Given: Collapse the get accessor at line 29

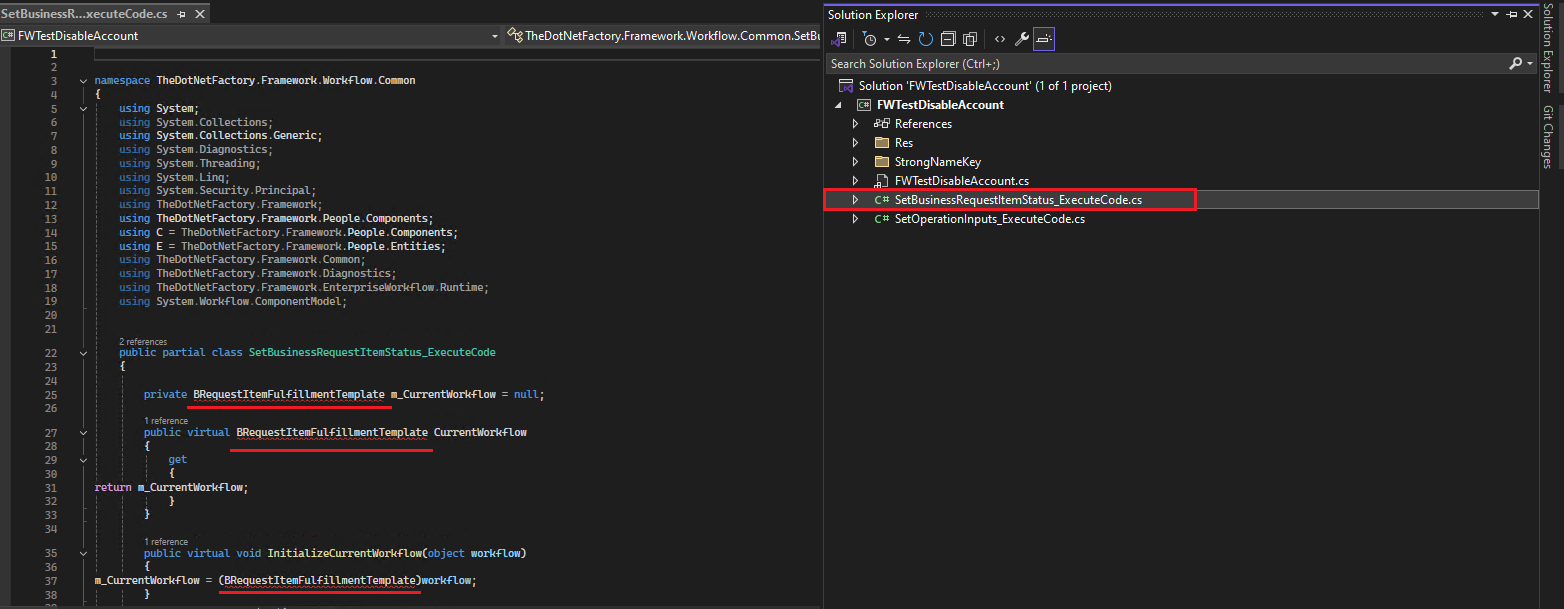Looking at the screenshot, I should coord(84,460).
